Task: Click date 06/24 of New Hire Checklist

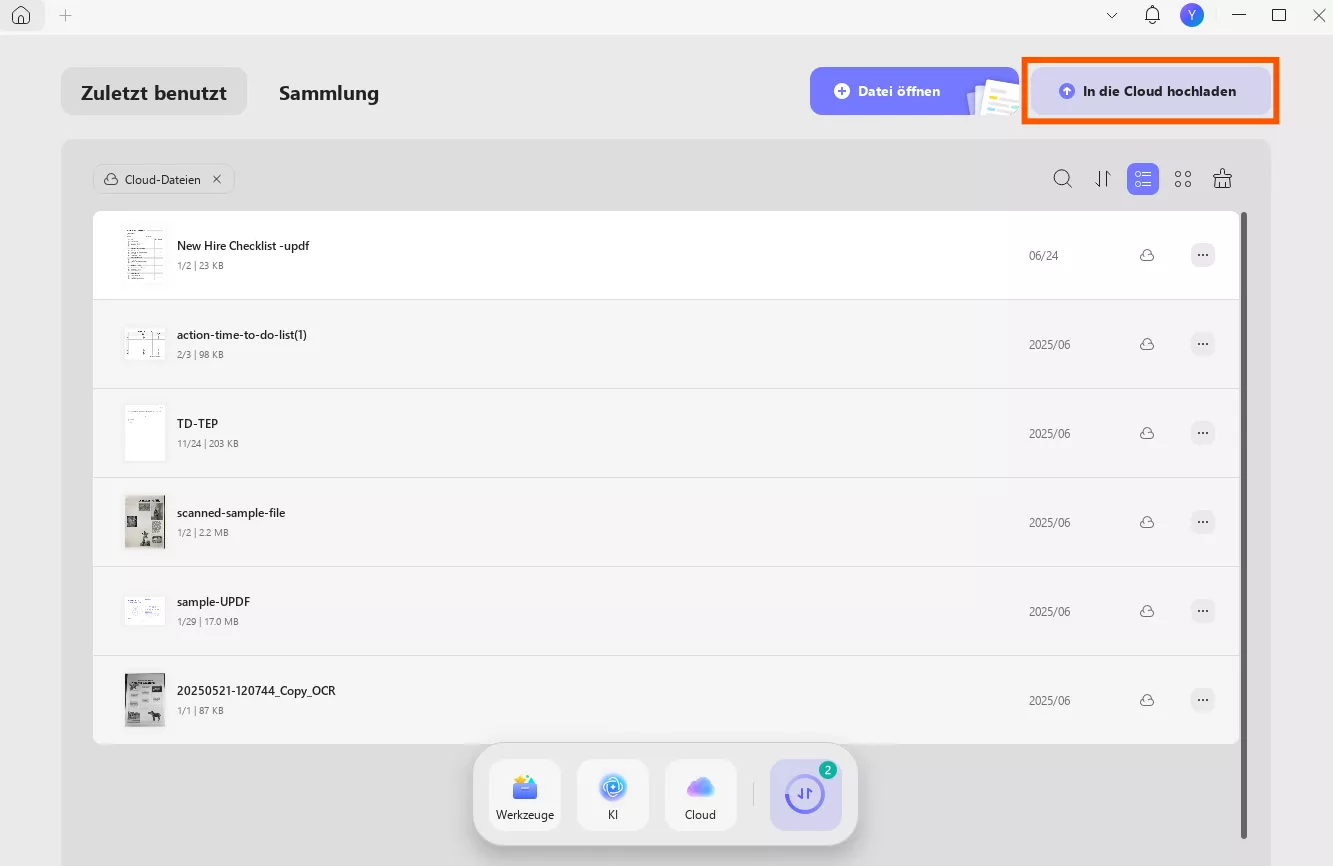Action: (1043, 256)
